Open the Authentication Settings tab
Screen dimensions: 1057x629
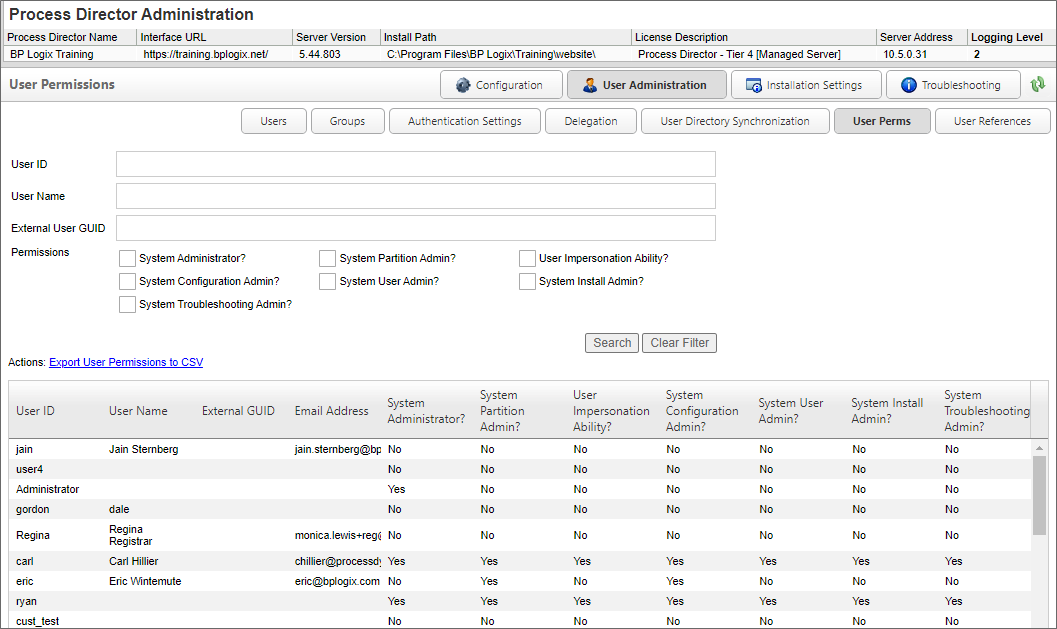coord(464,121)
